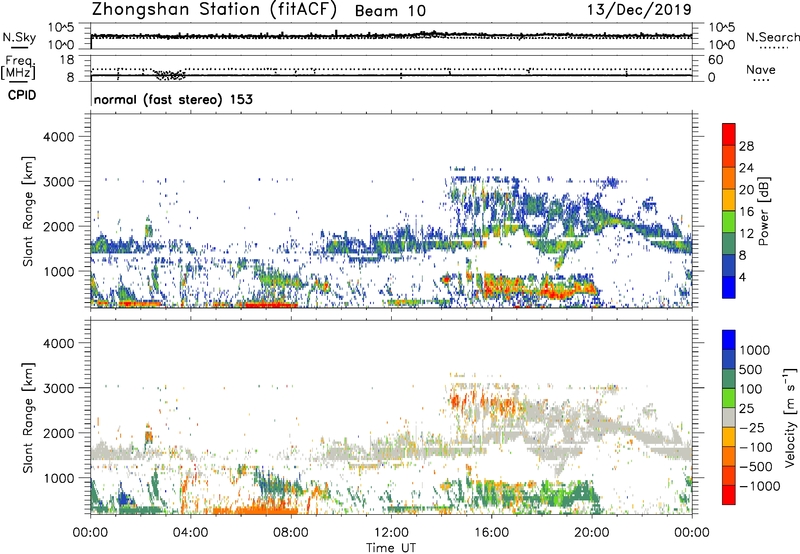Select the 'Freq. [MHz]' axis label
800x554 pixels.
pyautogui.click(x=19, y=68)
